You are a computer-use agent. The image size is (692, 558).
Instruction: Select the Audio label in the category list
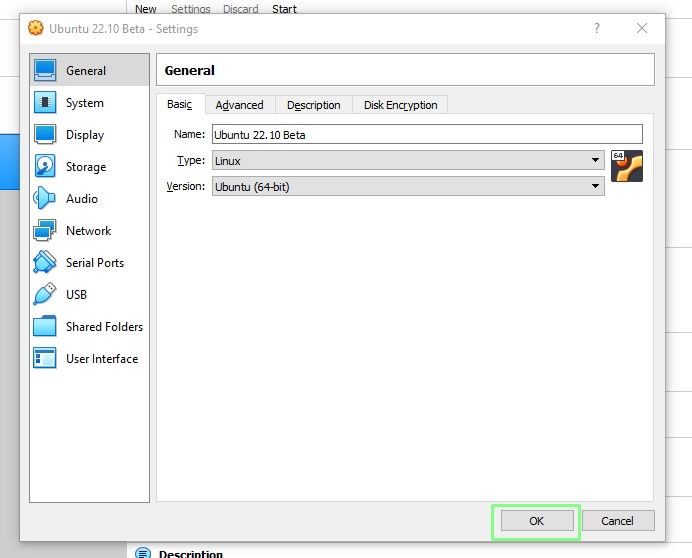click(82, 199)
